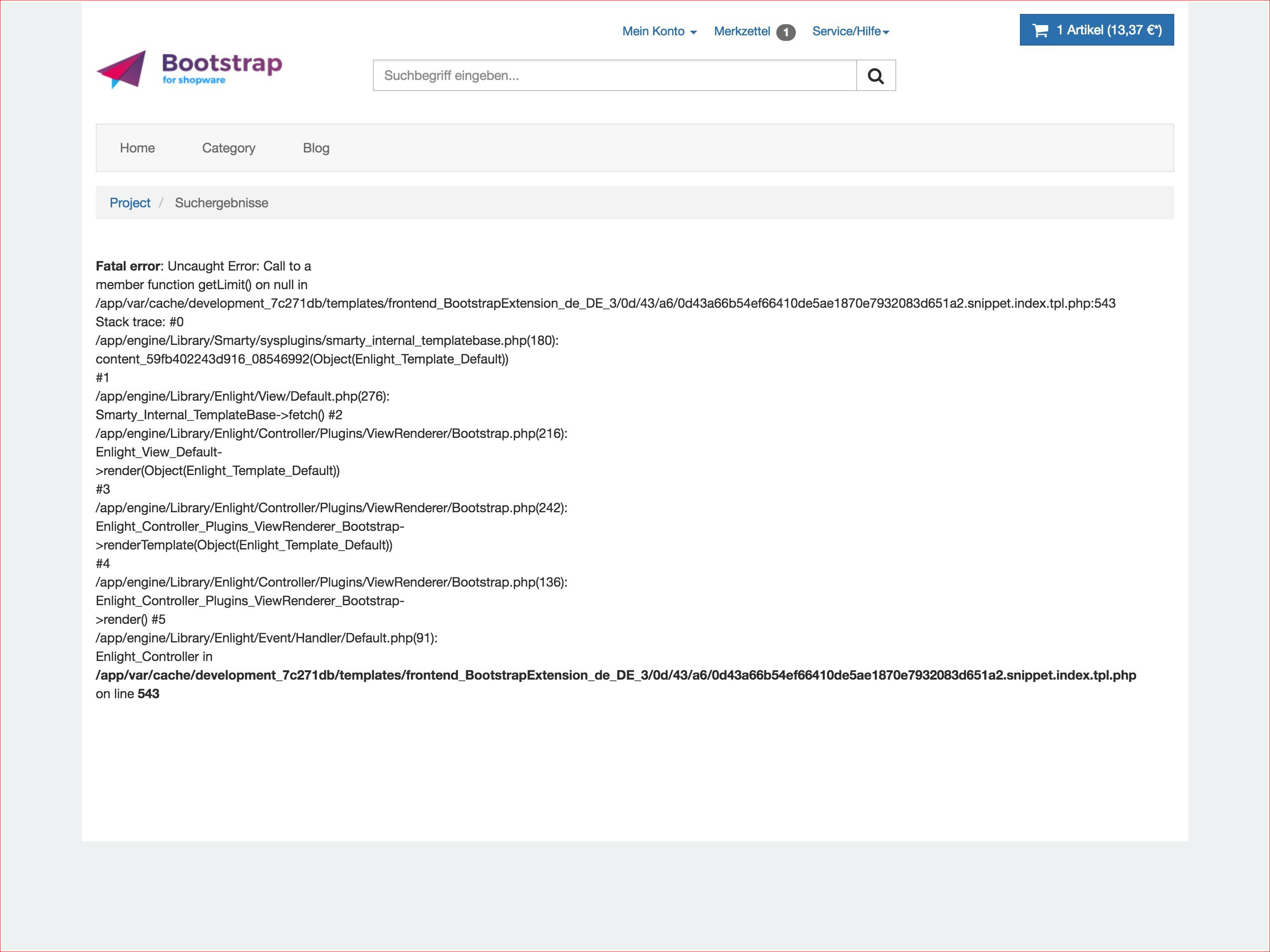Open cart showing 1 Artikel (13,37 €*)
The height and width of the screenshot is (952, 1270).
(x=1108, y=30)
